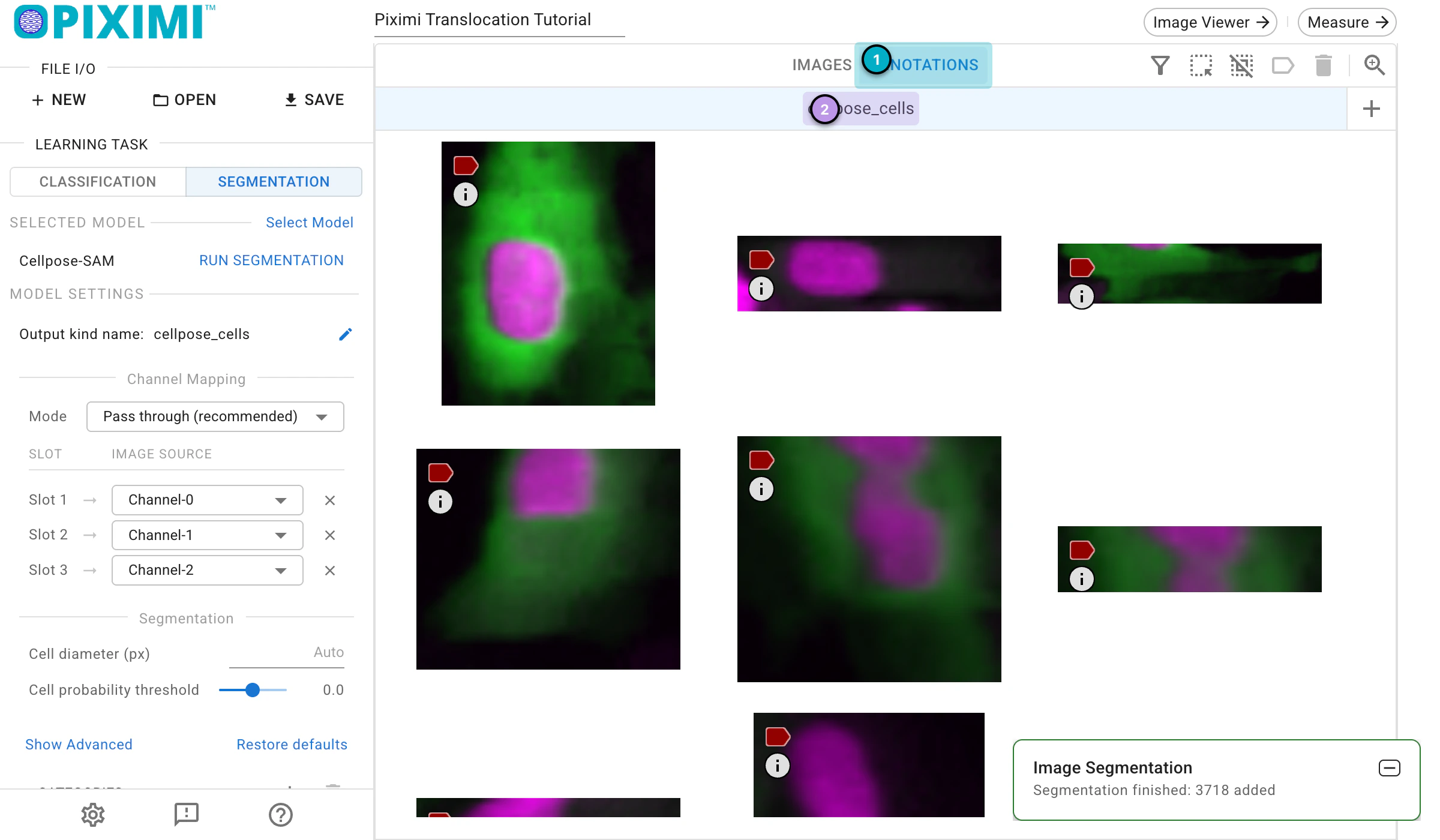
Task: Select the cellpose_cells kind tab
Action: click(x=861, y=109)
